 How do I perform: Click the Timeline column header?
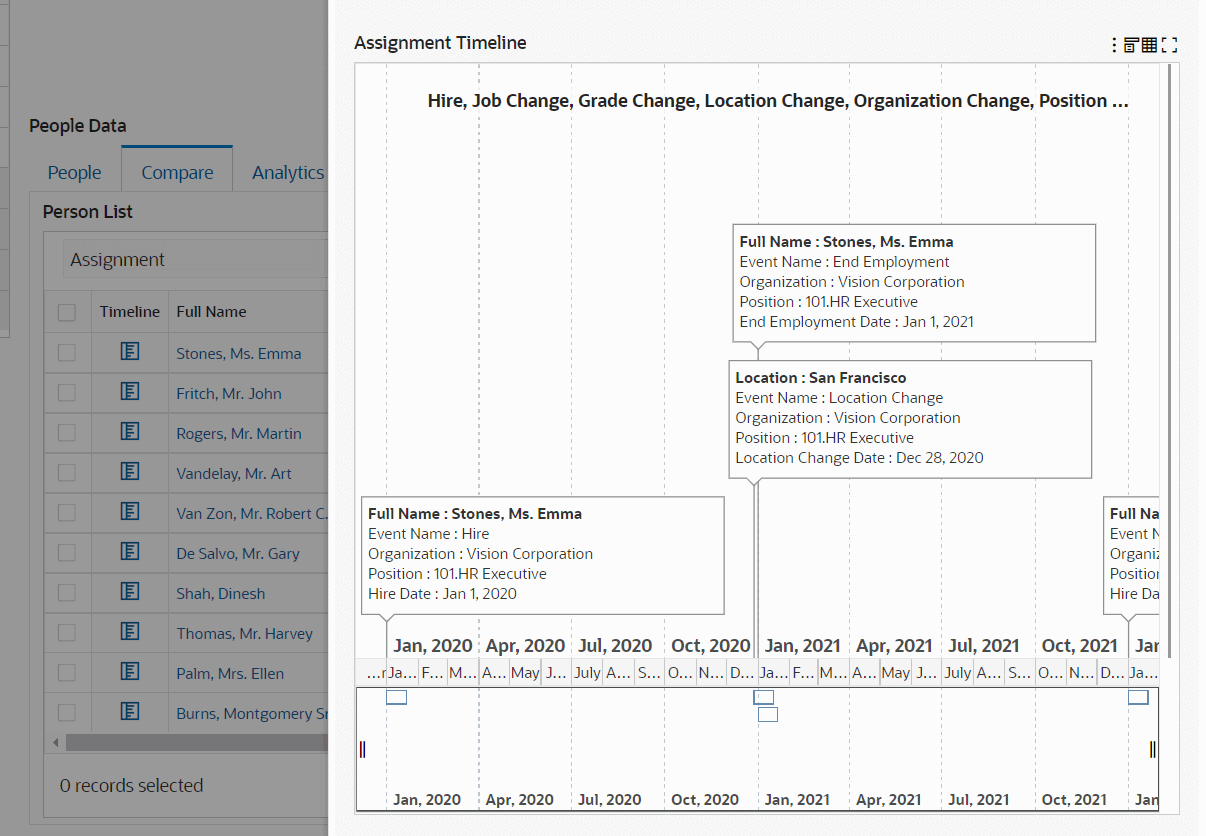pyautogui.click(x=130, y=312)
